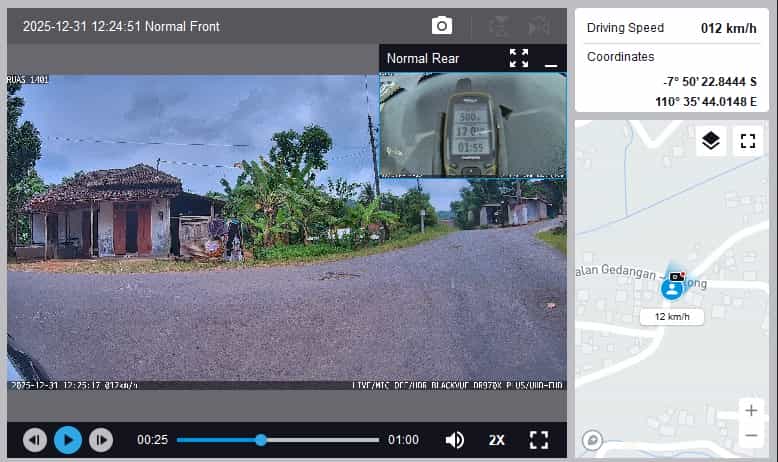Viewport: 778px width, 462px height.
Task: Open the map layers selector
Action: tap(710, 141)
